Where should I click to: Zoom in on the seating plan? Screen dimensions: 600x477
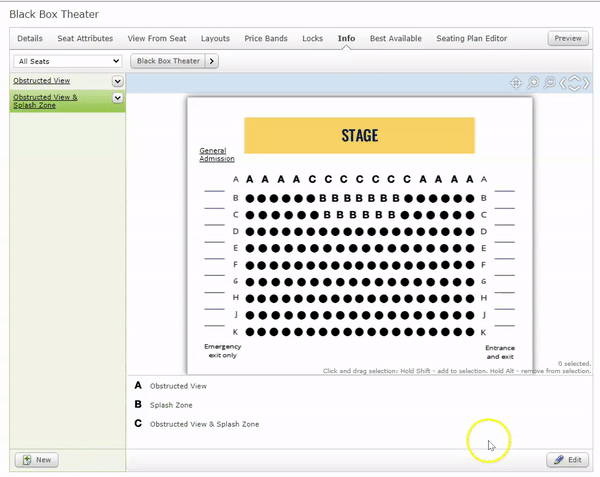tap(533, 83)
